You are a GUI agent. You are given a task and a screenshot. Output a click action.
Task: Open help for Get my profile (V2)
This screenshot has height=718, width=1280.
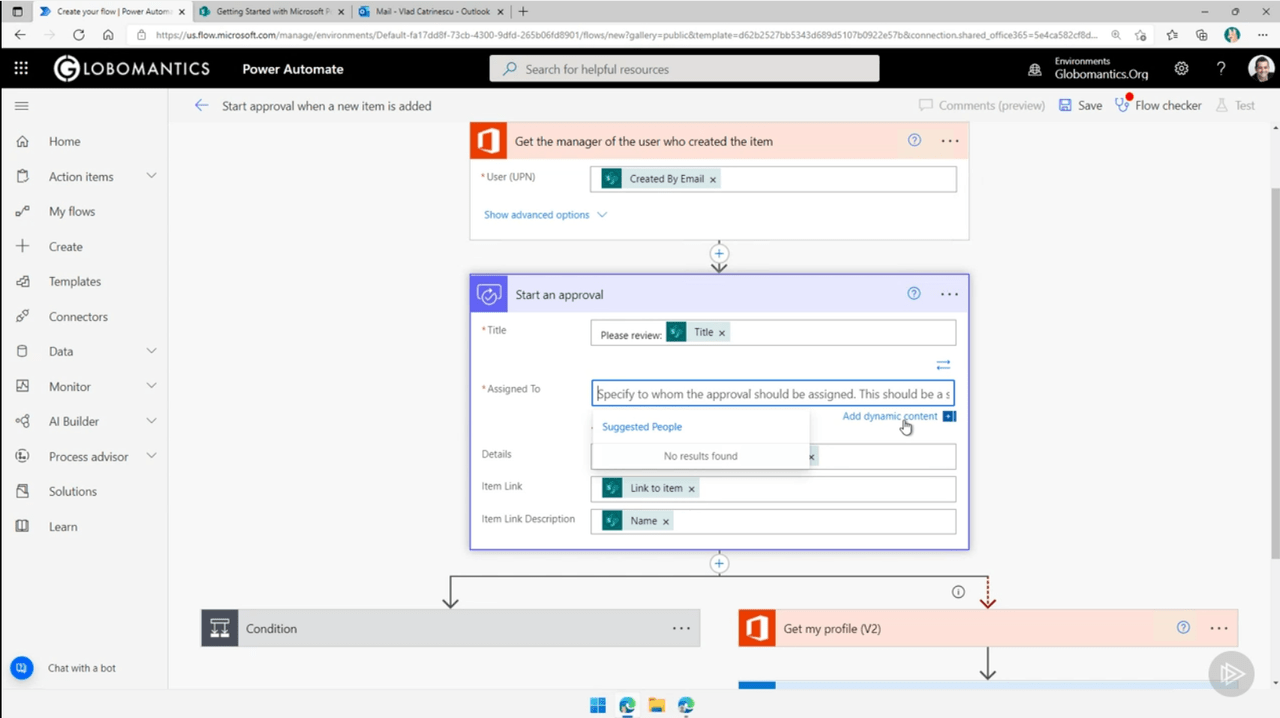[1183, 628]
